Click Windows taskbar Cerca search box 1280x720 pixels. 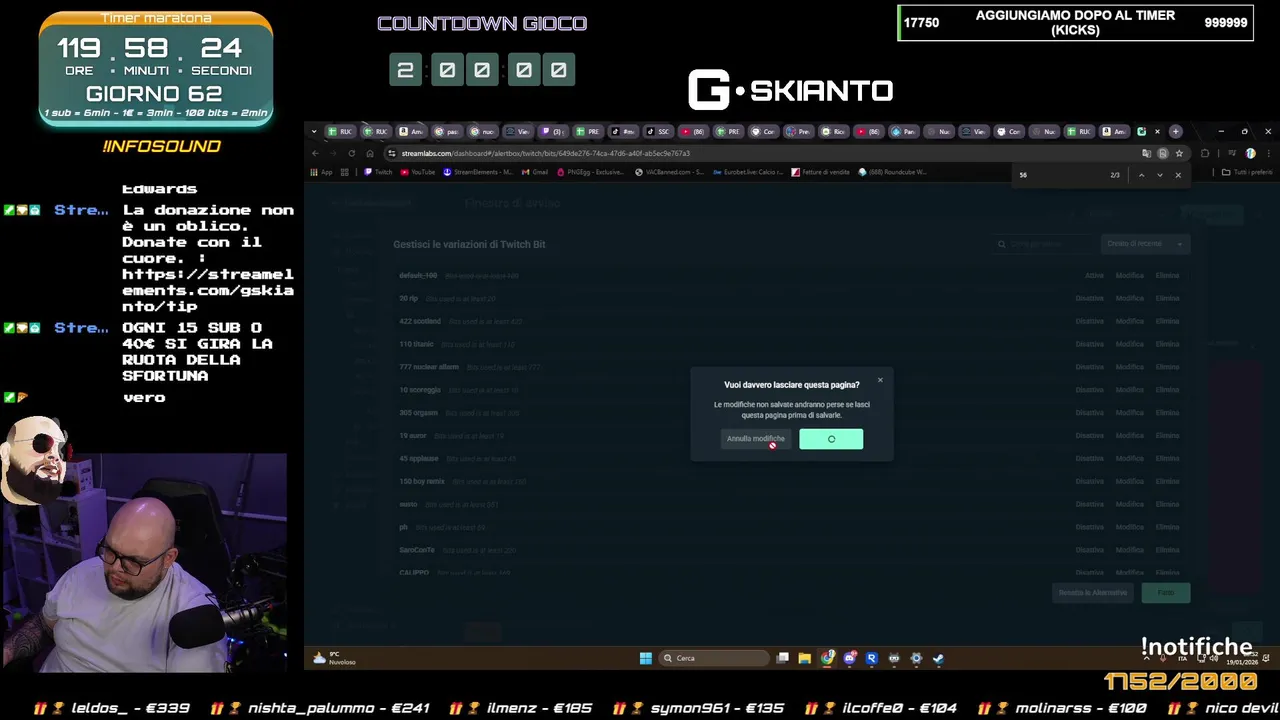click(715, 658)
